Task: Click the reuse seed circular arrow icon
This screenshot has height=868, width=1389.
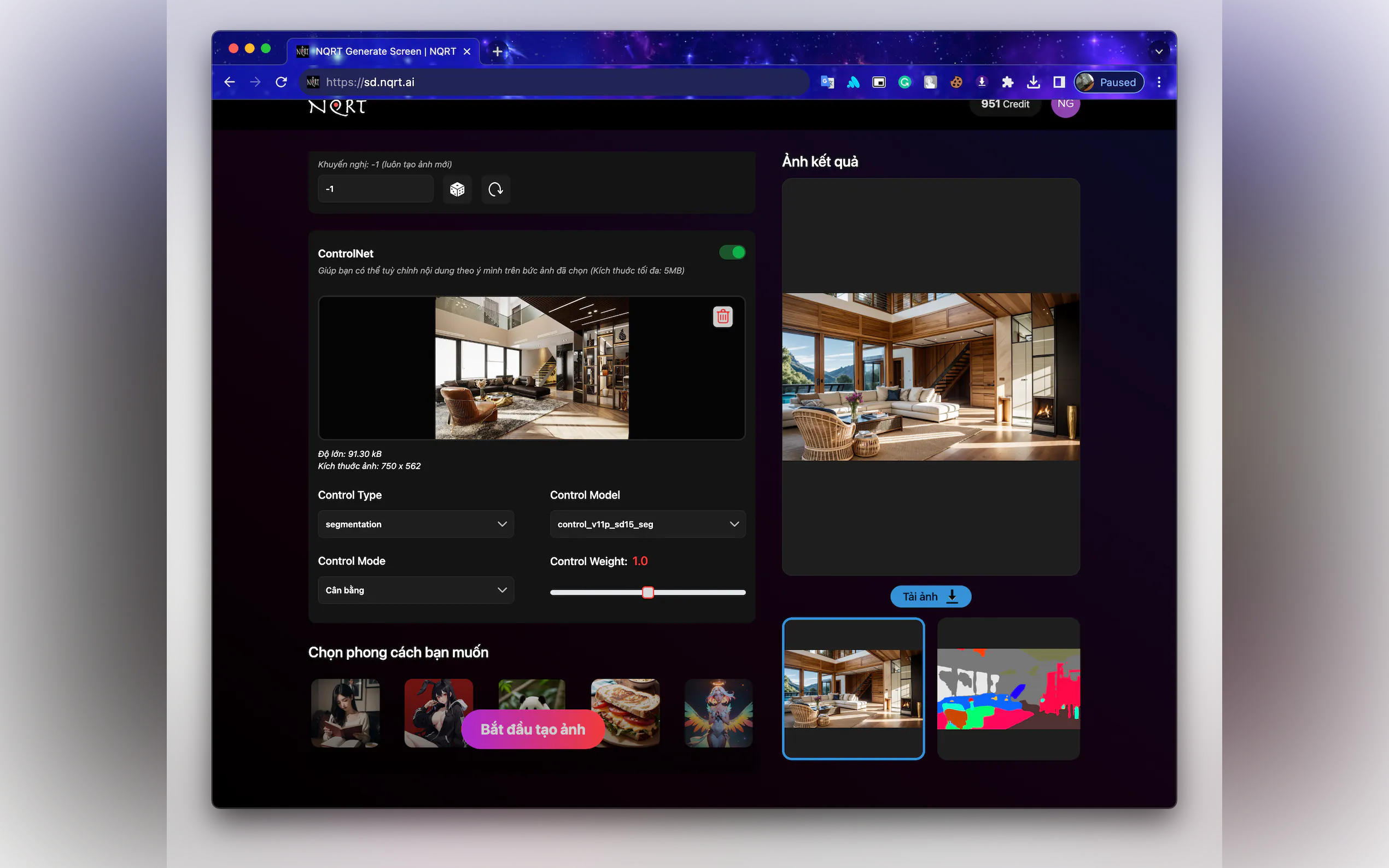Action: pos(495,190)
